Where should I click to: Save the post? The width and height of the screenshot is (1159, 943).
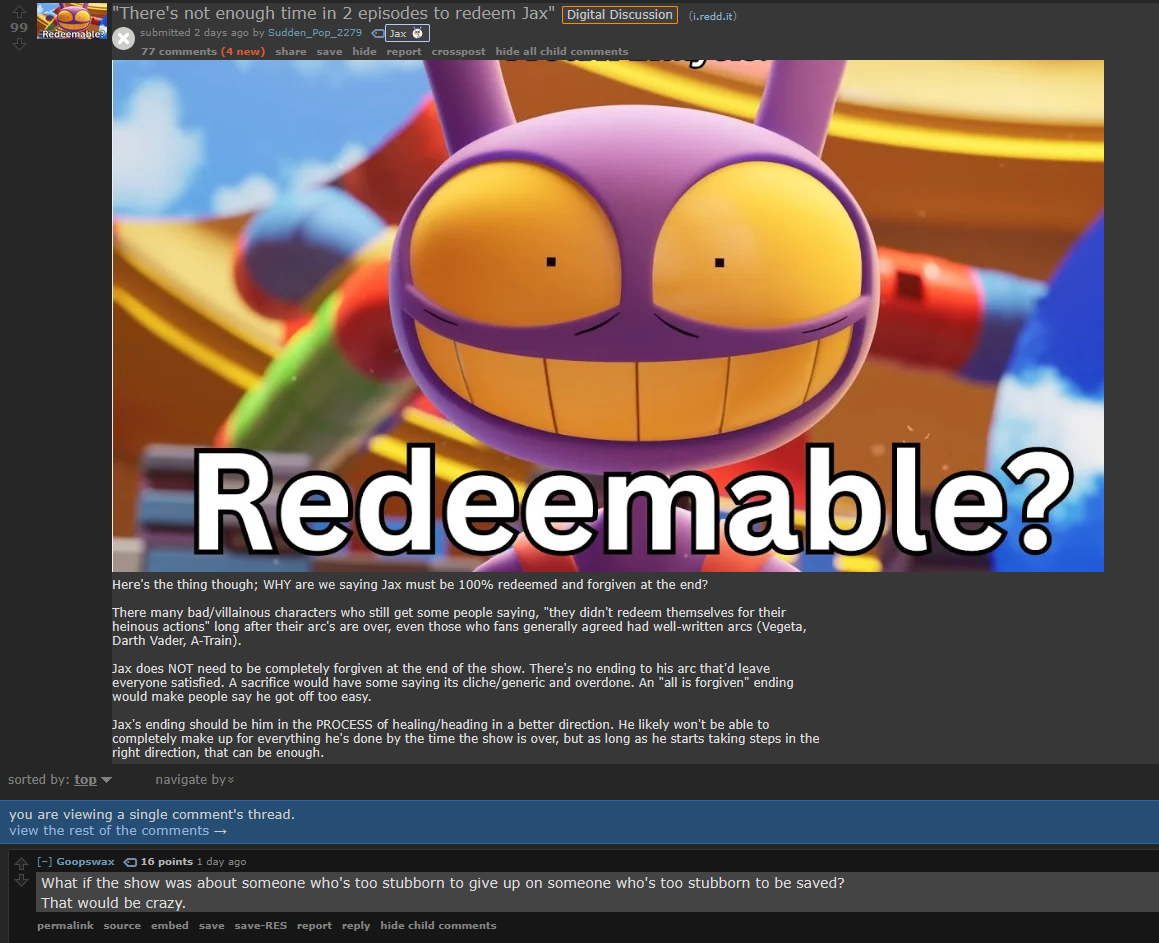pos(329,52)
